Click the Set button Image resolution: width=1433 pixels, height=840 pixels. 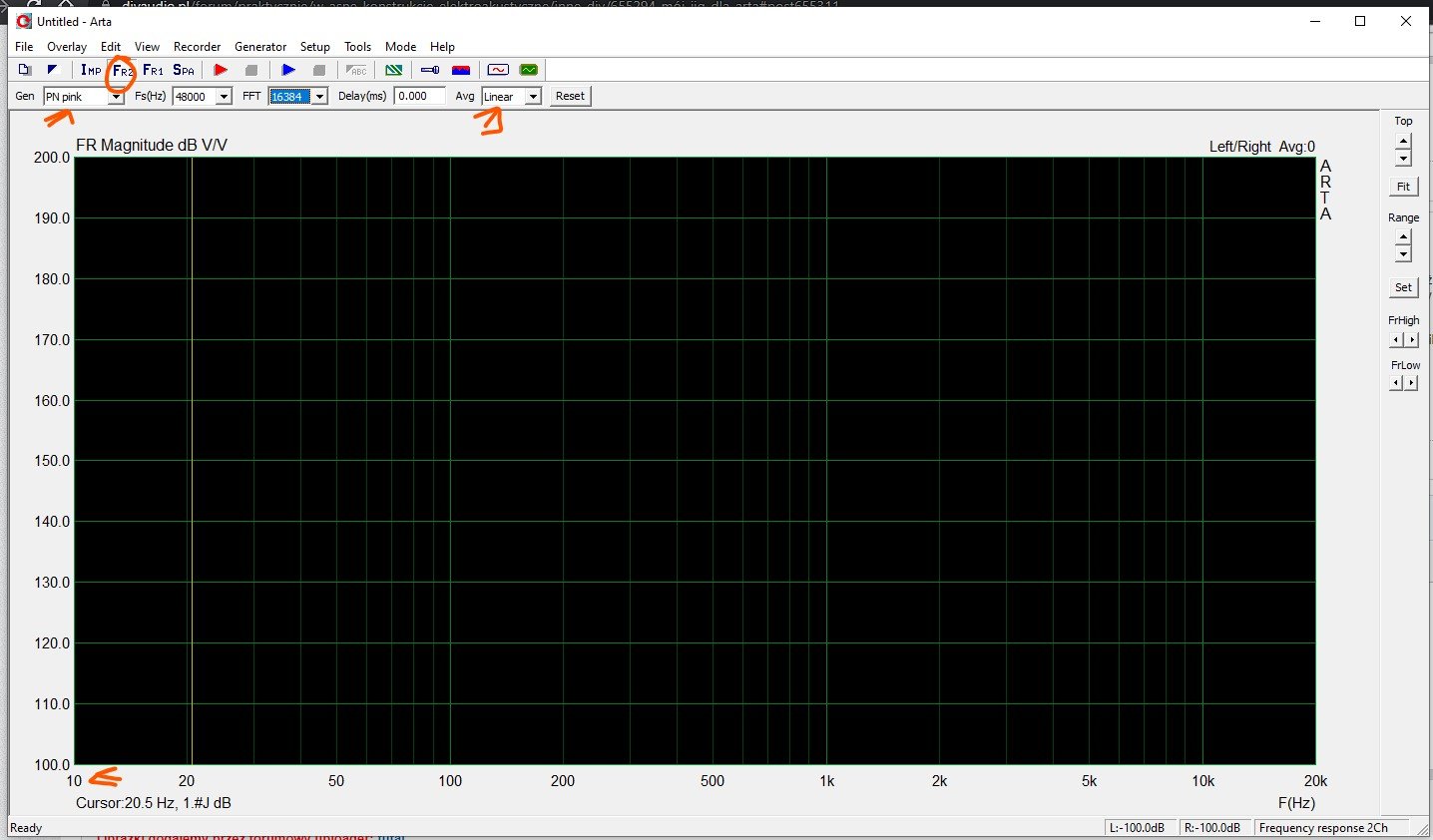pos(1403,287)
